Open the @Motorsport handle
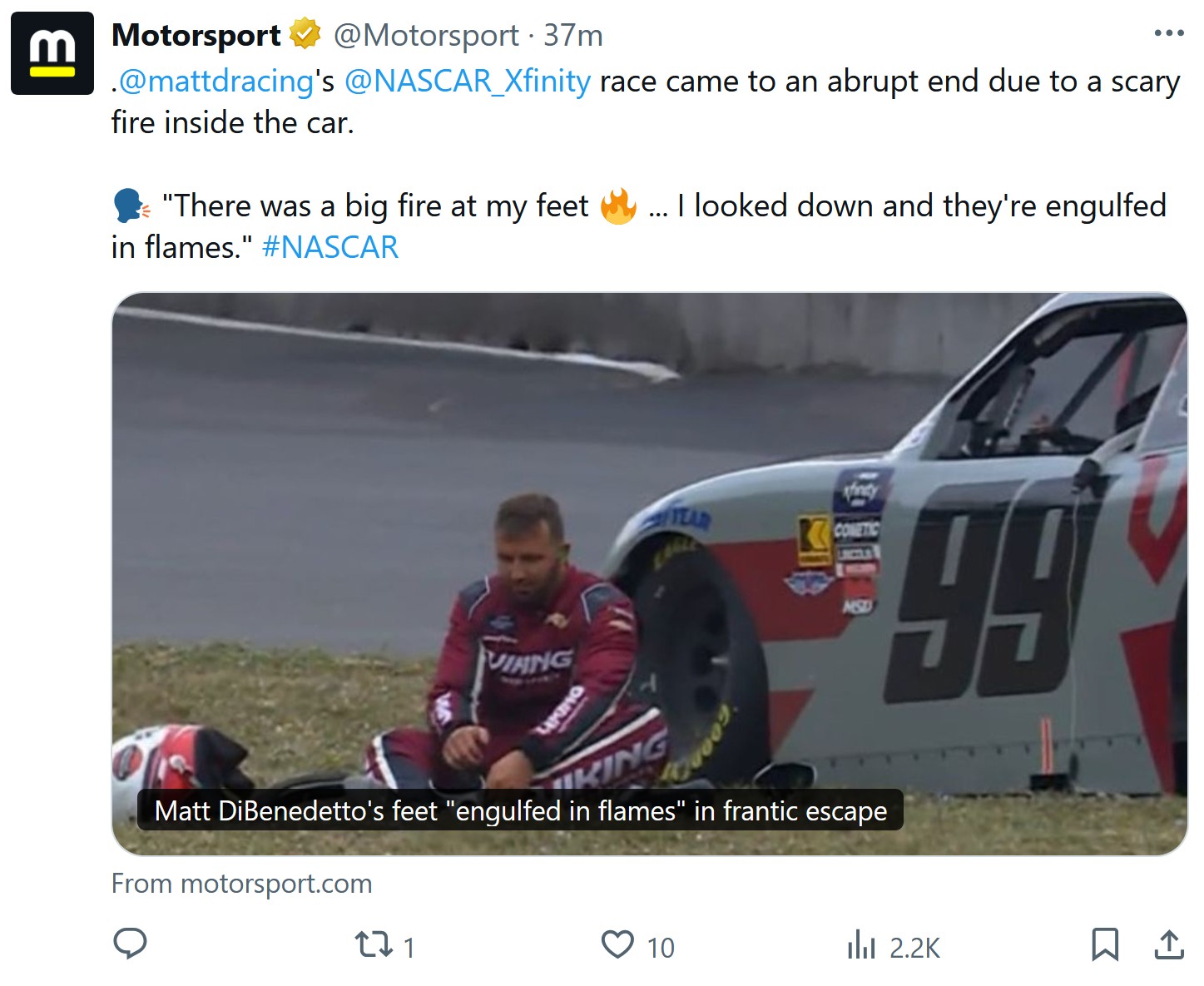The width and height of the screenshot is (1204, 986). pos(426,36)
